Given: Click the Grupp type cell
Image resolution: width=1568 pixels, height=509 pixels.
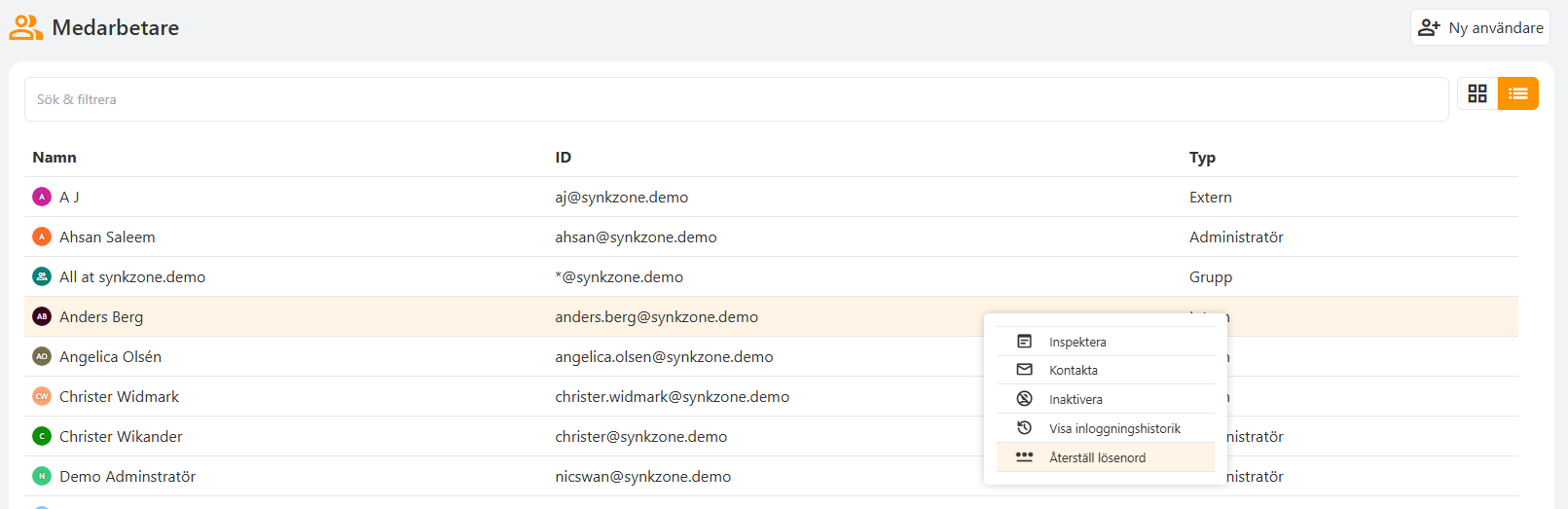Looking at the screenshot, I should 1211,276.
